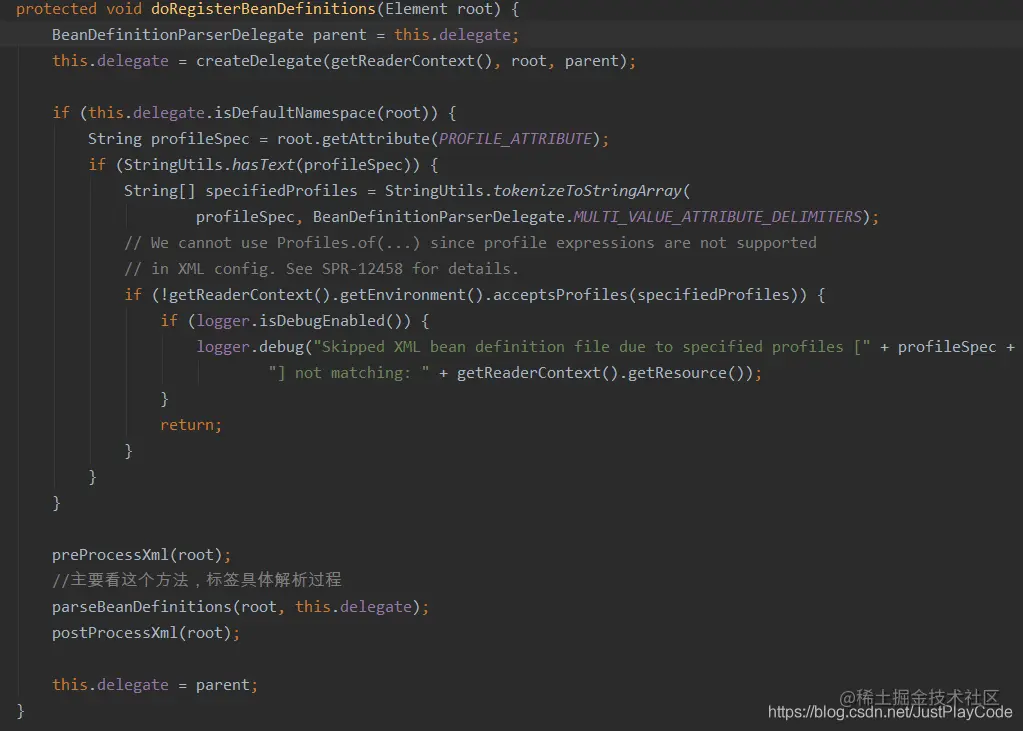Click the blog.csdn.net/JustPlayCode URL
Image resolution: width=1023 pixels, height=731 pixels.
point(890,713)
